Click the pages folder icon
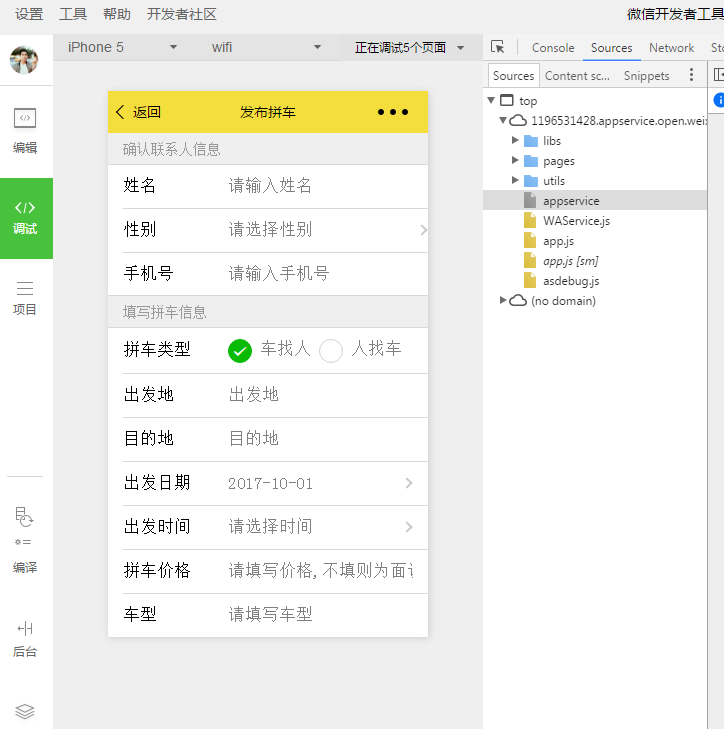 tap(531, 161)
